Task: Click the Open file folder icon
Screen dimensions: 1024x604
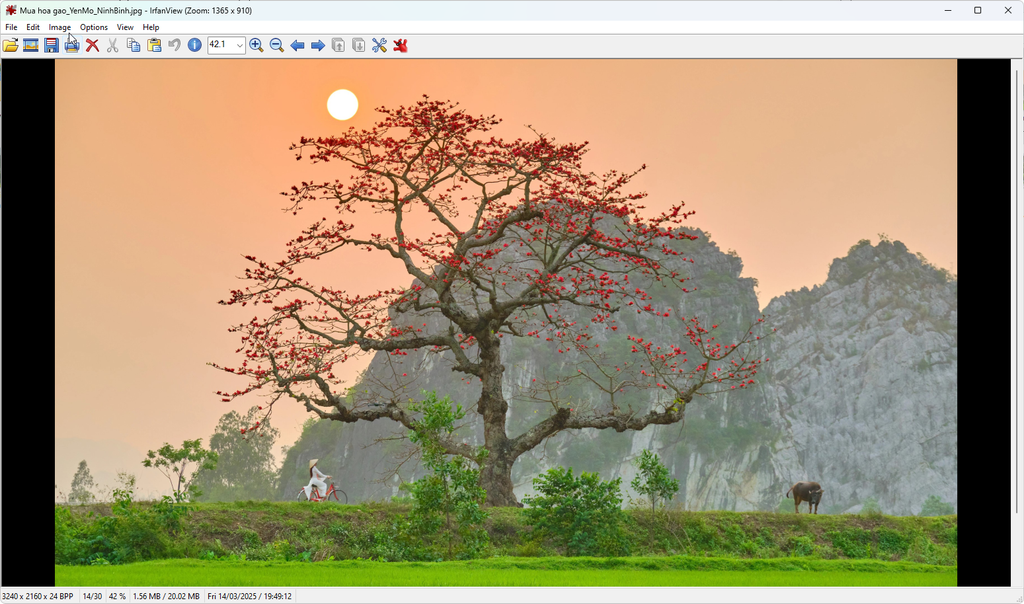Action: pyautogui.click(x=10, y=45)
